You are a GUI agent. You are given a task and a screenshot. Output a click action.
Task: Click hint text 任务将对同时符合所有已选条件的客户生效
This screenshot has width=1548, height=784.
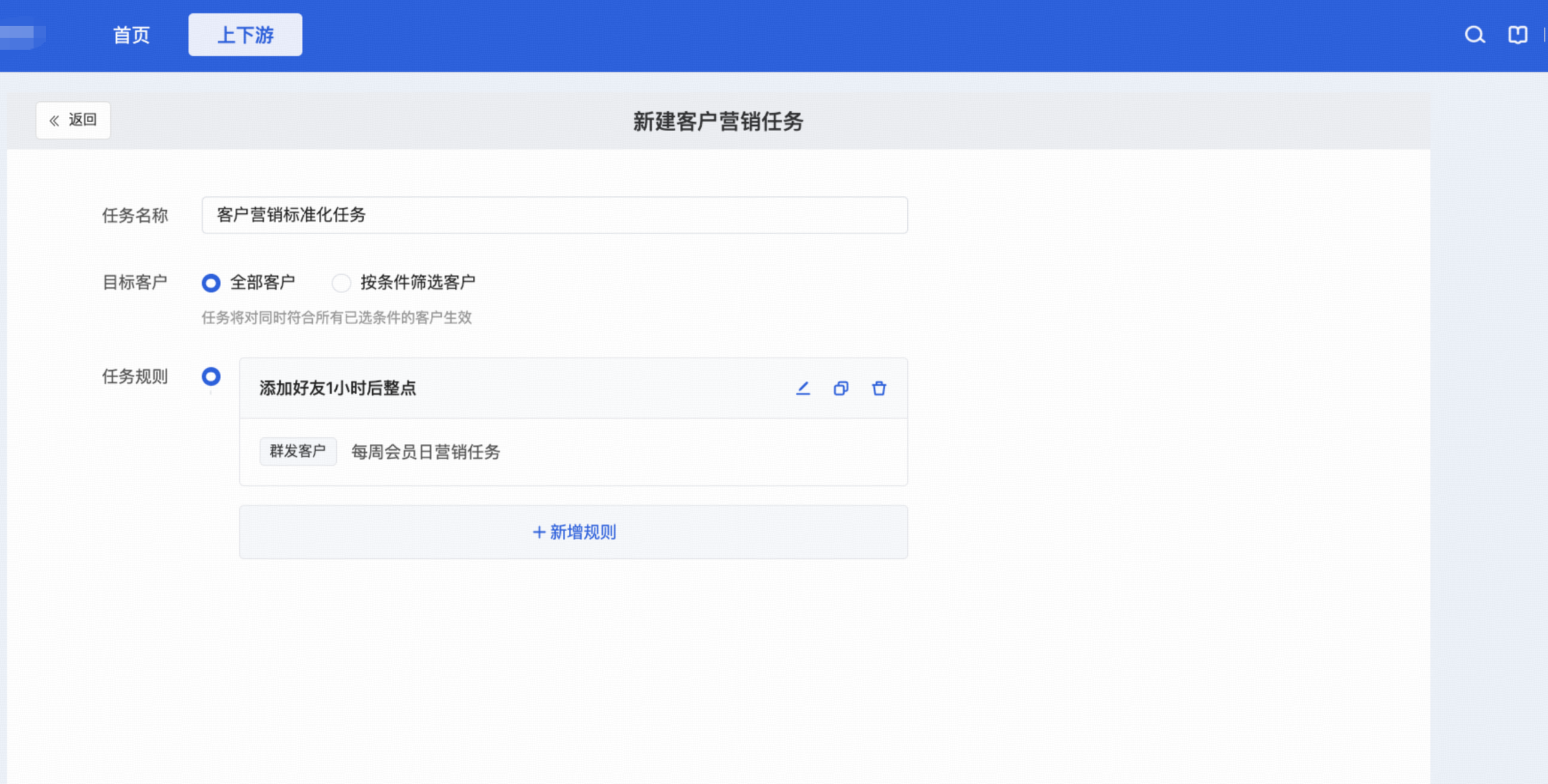(337, 317)
